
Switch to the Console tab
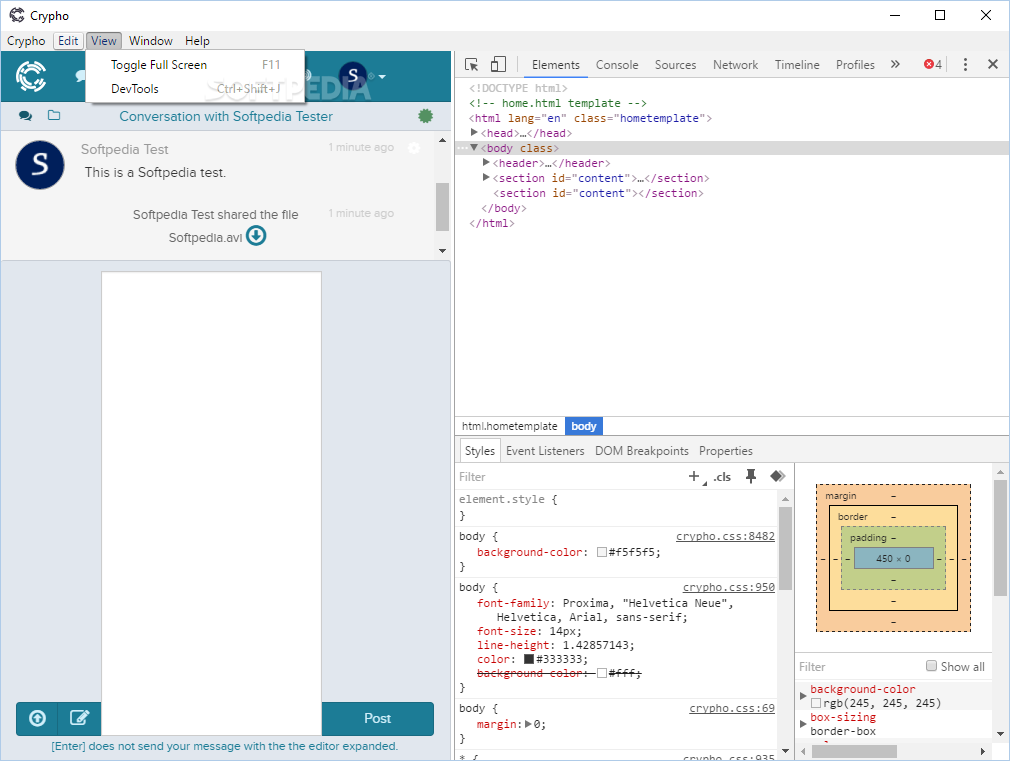click(x=617, y=64)
